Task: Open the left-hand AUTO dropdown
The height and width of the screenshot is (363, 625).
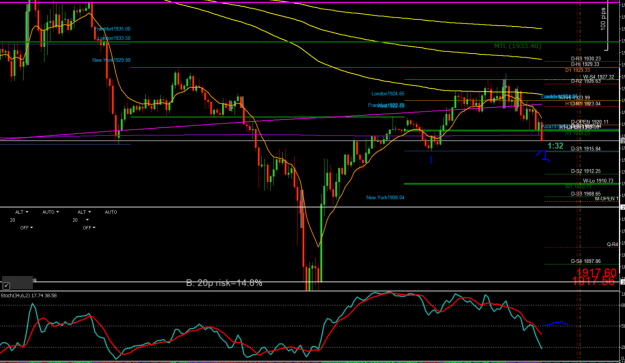Action: point(51,212)
